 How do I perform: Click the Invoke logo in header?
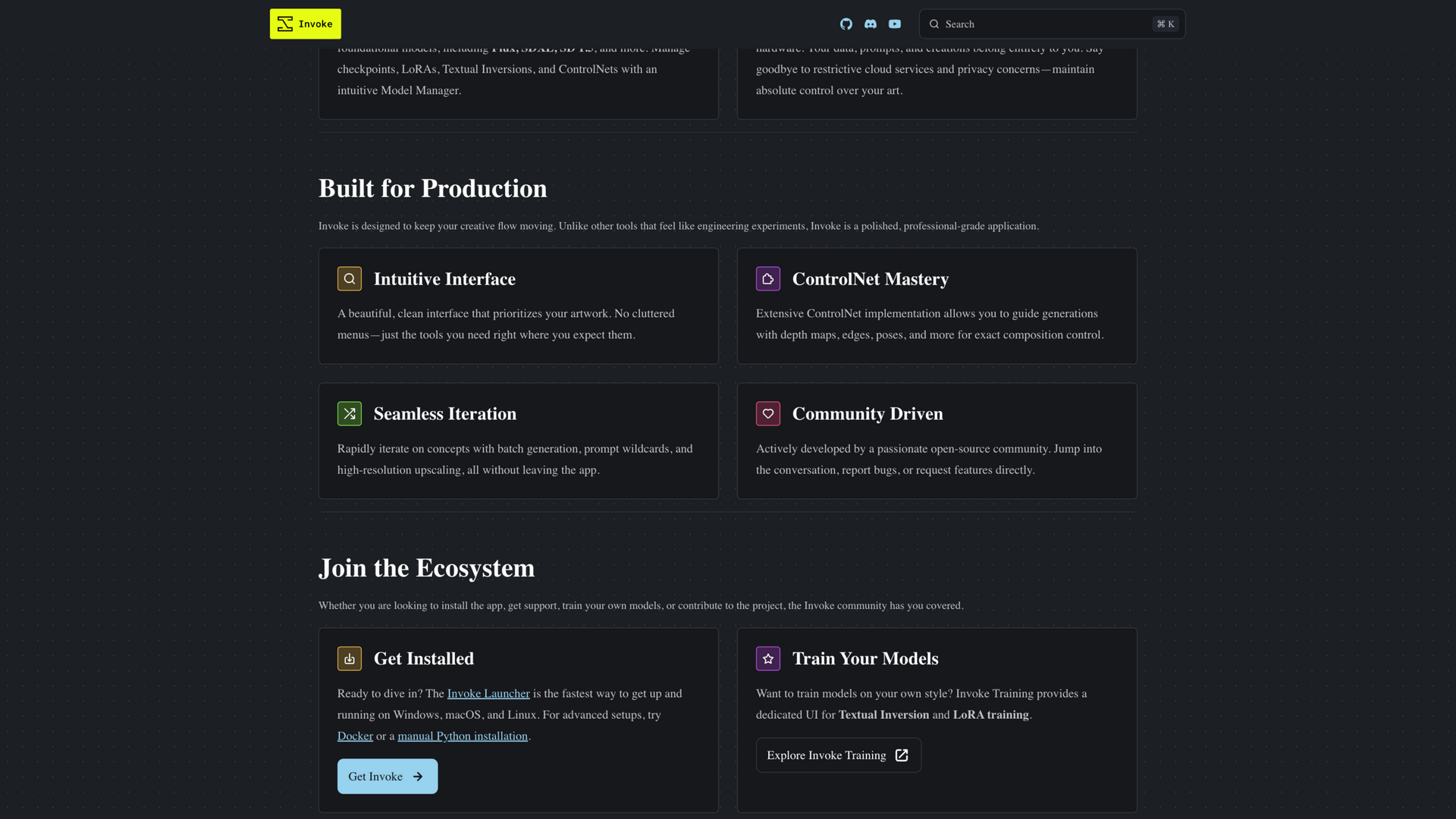click(x=306, y=24)
